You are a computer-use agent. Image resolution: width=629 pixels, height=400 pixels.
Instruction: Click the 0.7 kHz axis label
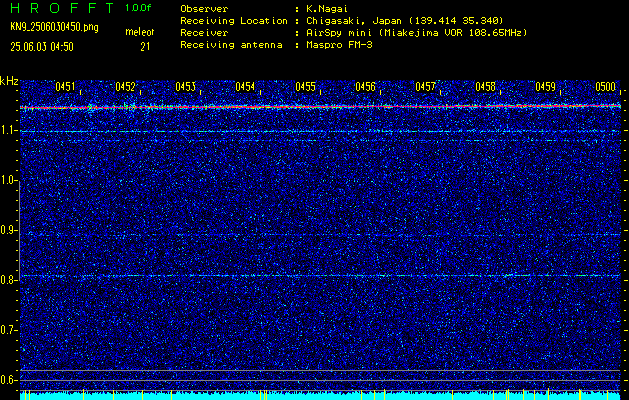pyautogui.click(x=8, y=330)
